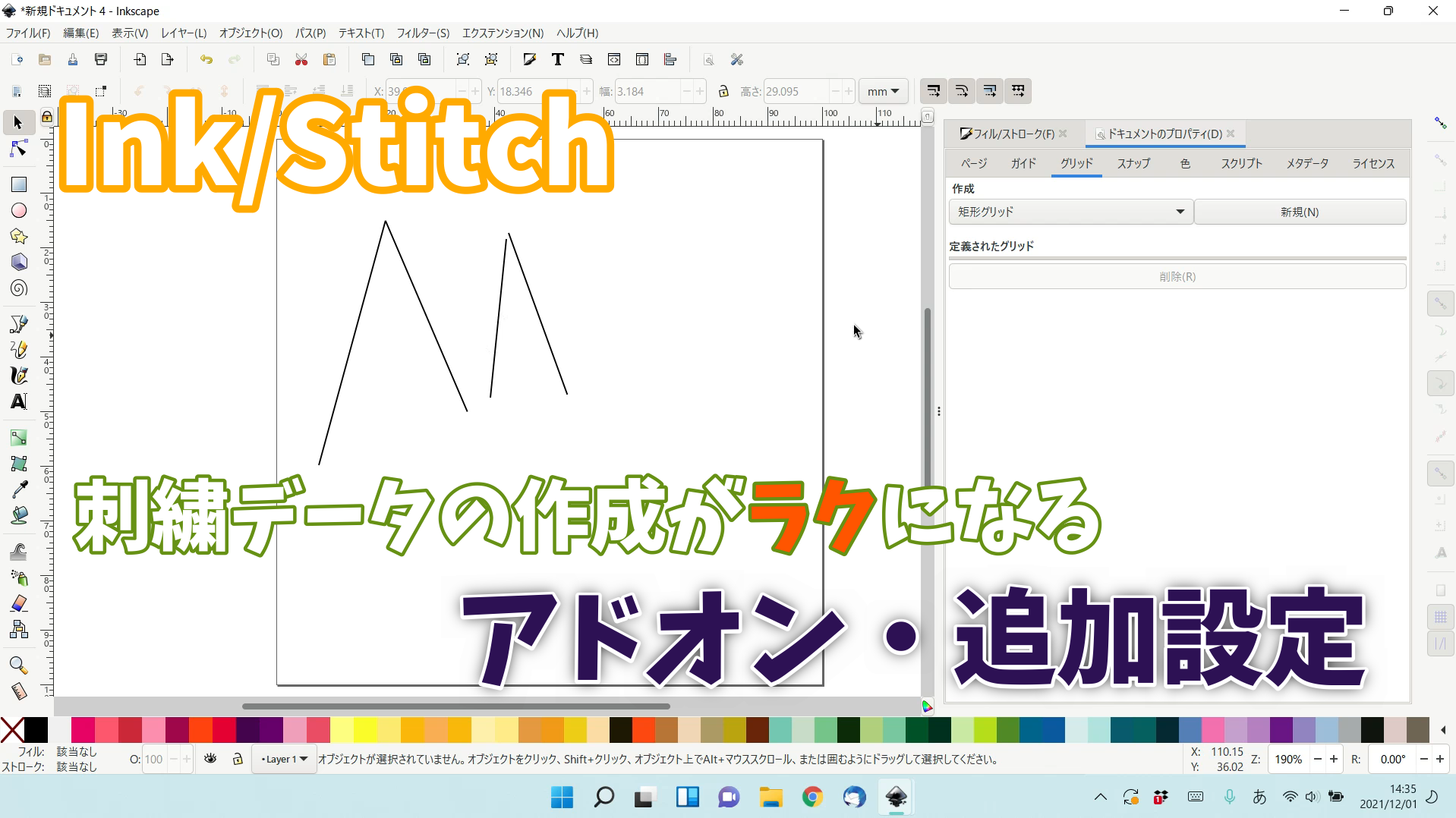Switch to the ガイド tab
1456x818 pixels.
click(1023, 163)
